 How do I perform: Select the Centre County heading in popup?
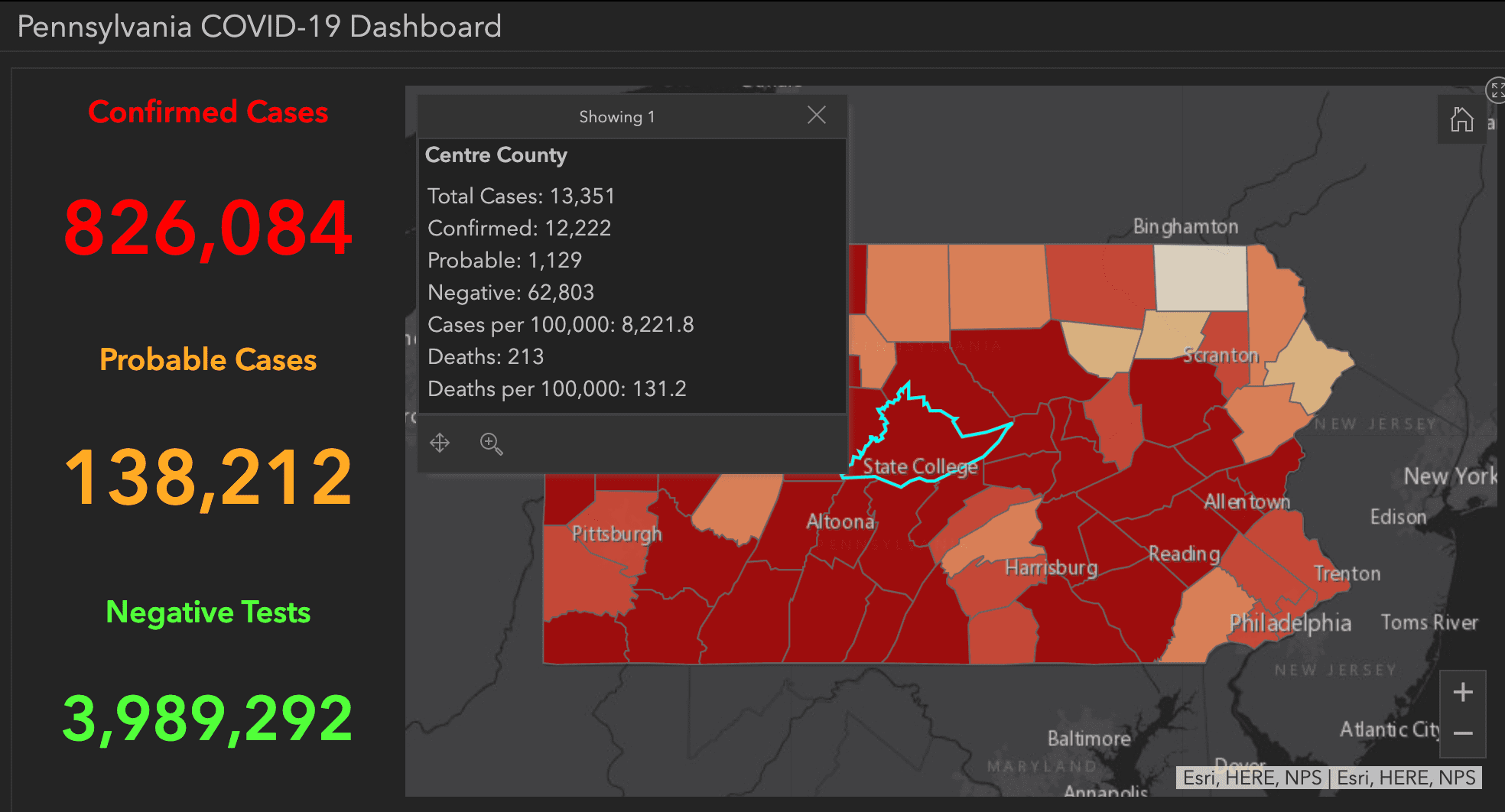click(496, 155)
